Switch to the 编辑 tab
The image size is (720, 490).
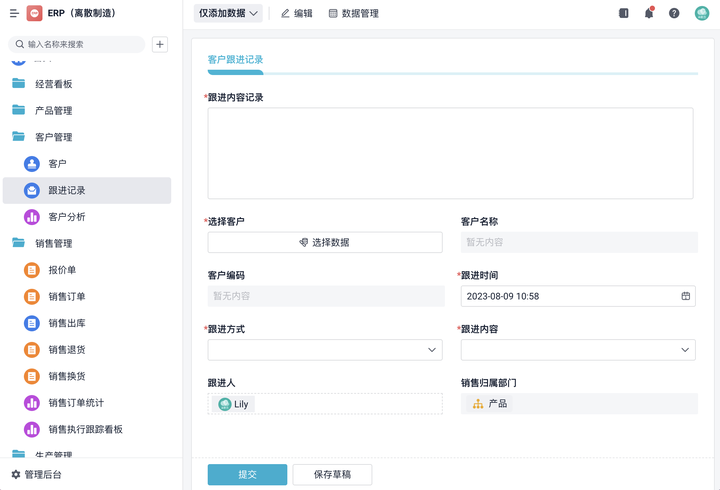coord(297,13)
